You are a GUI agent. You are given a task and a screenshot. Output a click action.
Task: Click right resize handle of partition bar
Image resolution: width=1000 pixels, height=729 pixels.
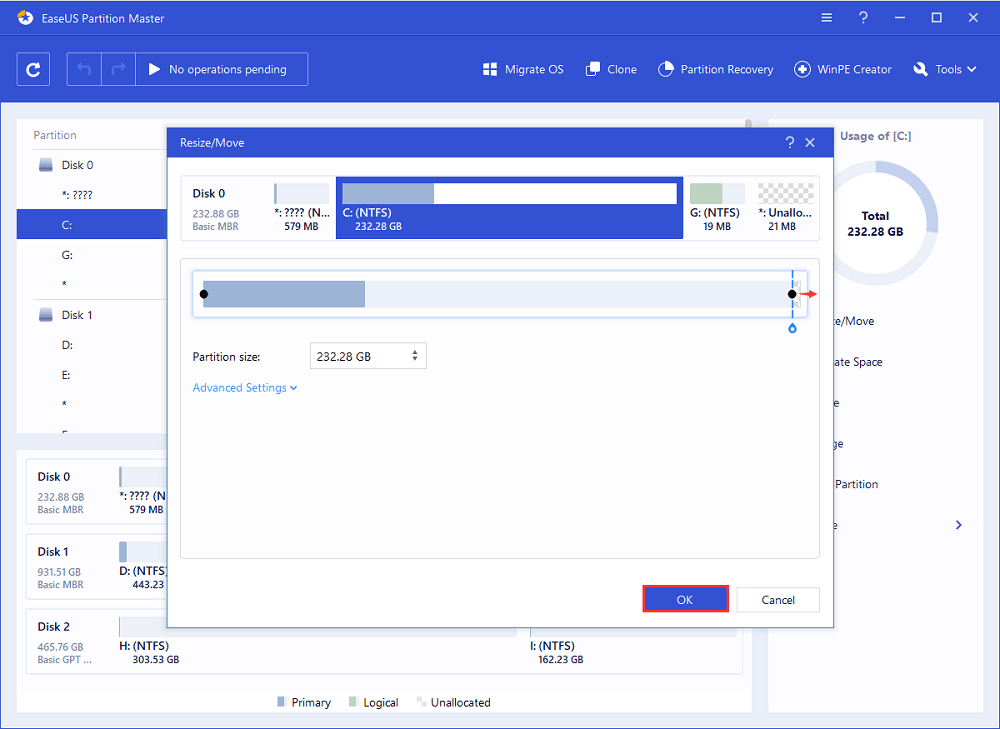point(791,294)
